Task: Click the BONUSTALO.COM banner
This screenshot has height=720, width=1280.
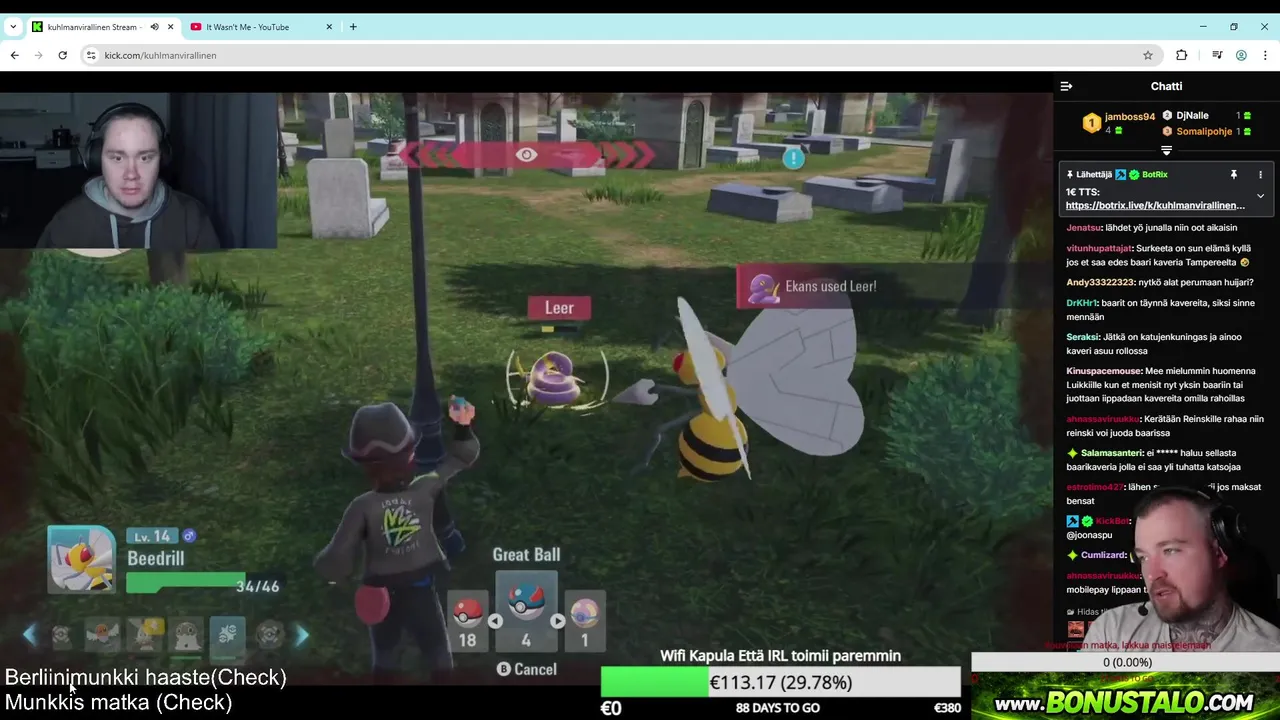Action: 1125,702
